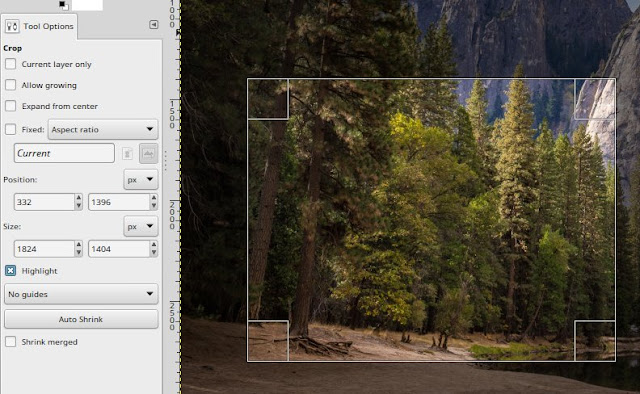Decrease Position Y with down arrow
This screenshot has width=640, height=394.
click(154, 206)
